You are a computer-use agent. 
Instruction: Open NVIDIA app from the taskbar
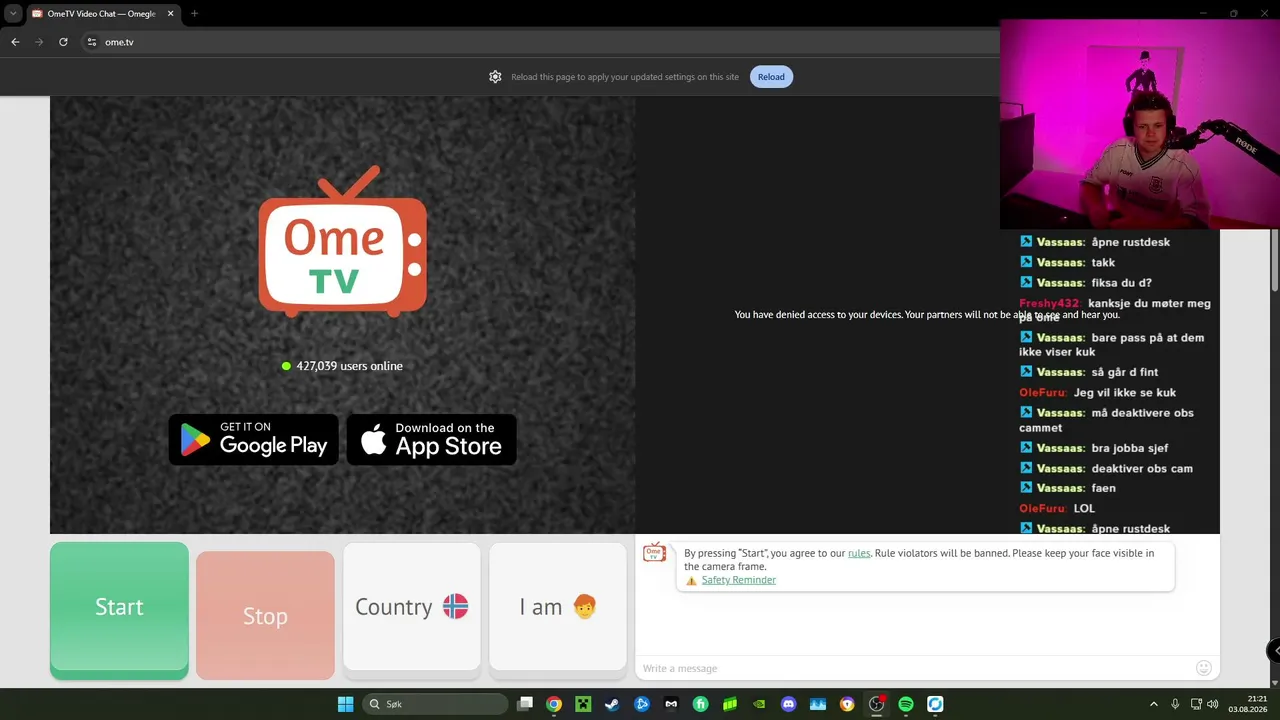(759, 704)
